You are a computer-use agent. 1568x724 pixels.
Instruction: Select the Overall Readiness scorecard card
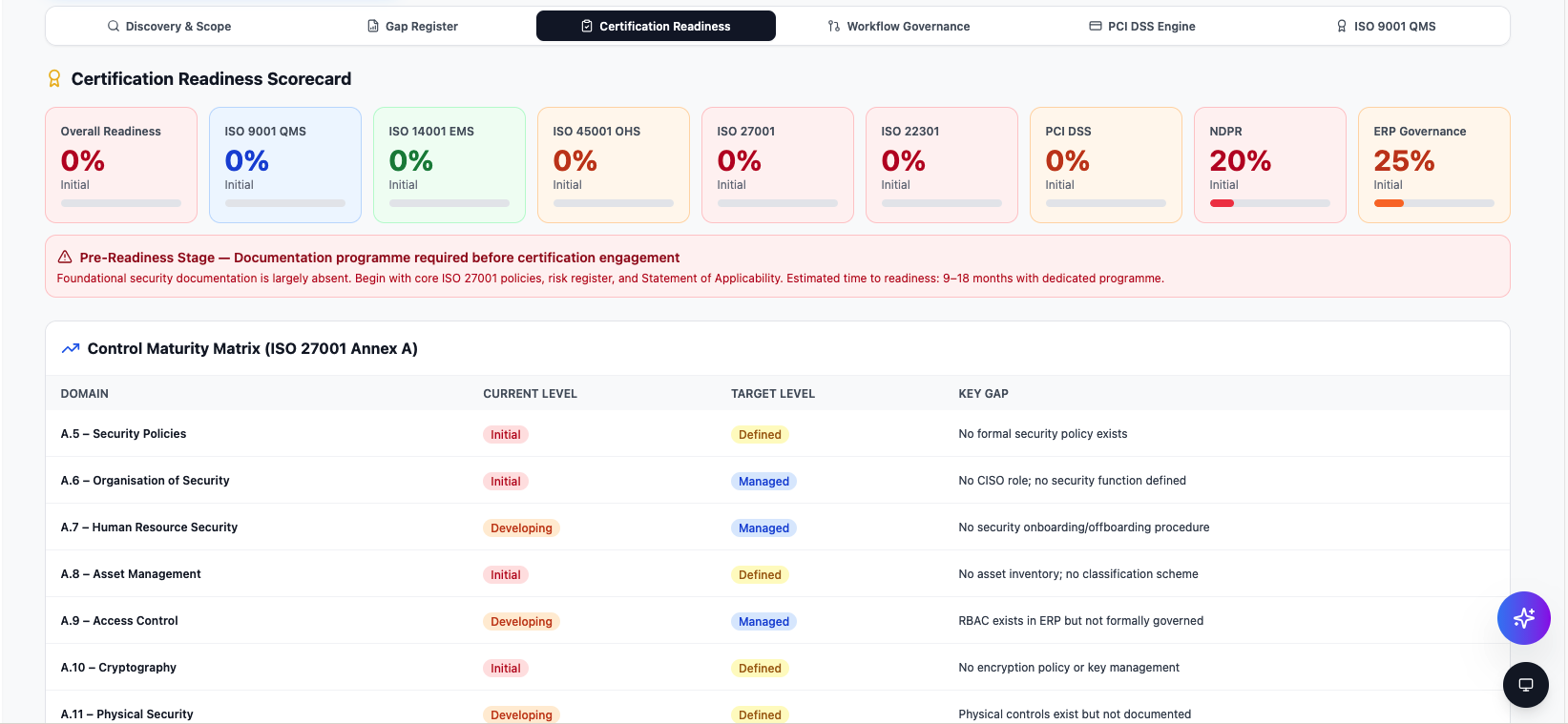[x=121, y=165]
